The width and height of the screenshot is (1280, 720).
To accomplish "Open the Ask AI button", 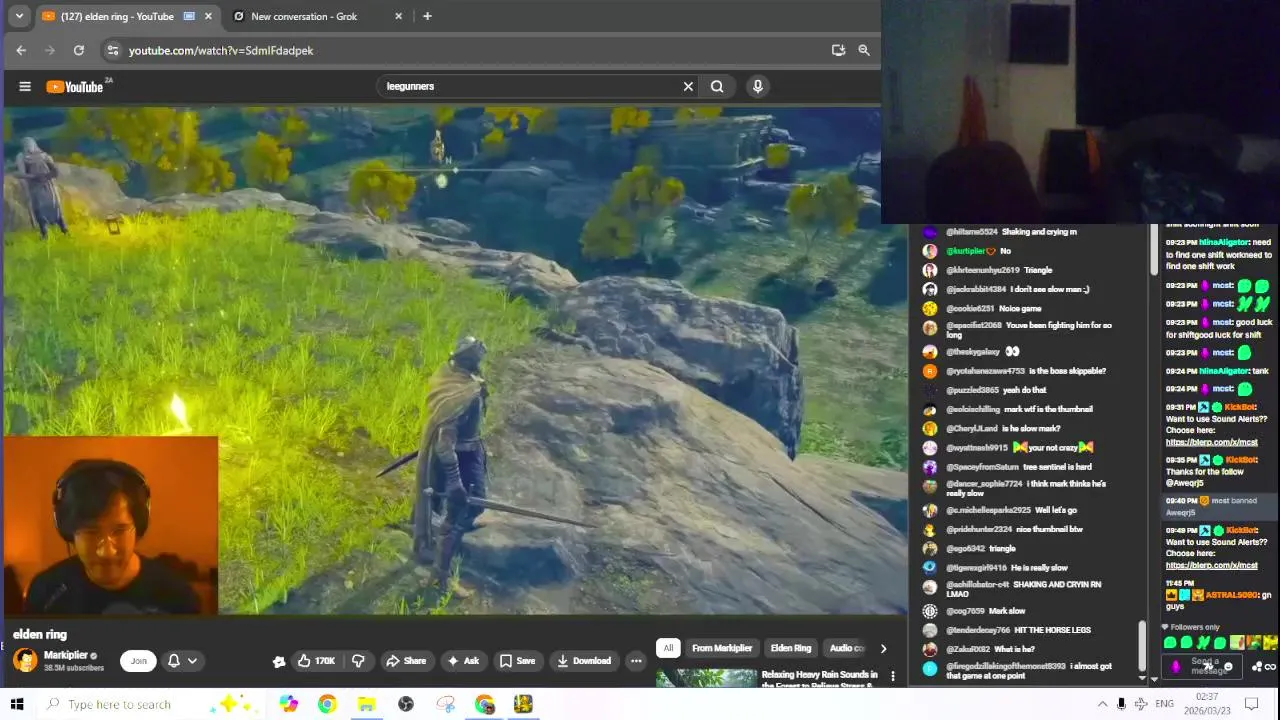I will [462, 661].
